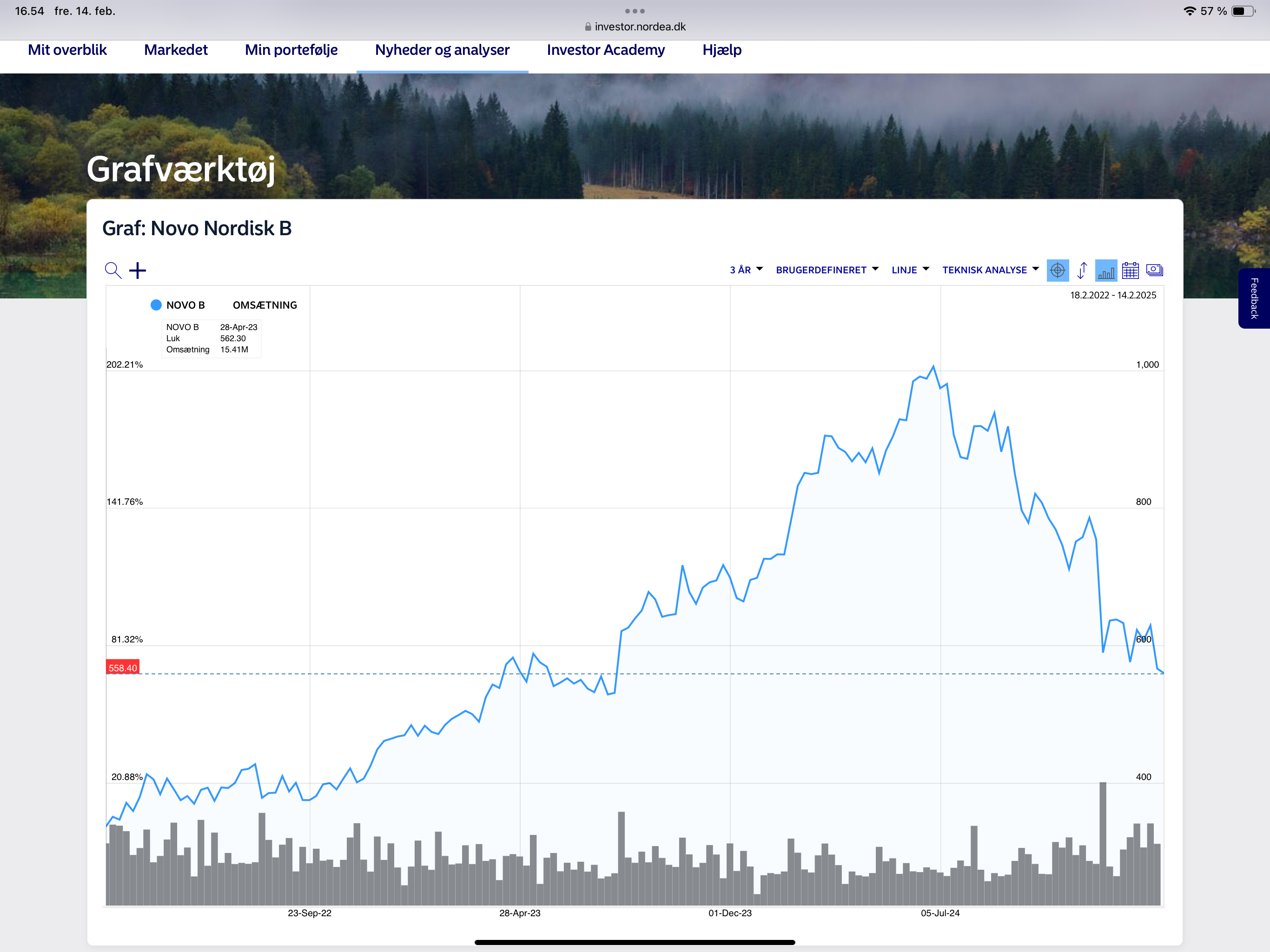The height and width of the screenshot is (952, 1270).
Task: Select the Min portefølje tab
Action: (x=291, y=50)
